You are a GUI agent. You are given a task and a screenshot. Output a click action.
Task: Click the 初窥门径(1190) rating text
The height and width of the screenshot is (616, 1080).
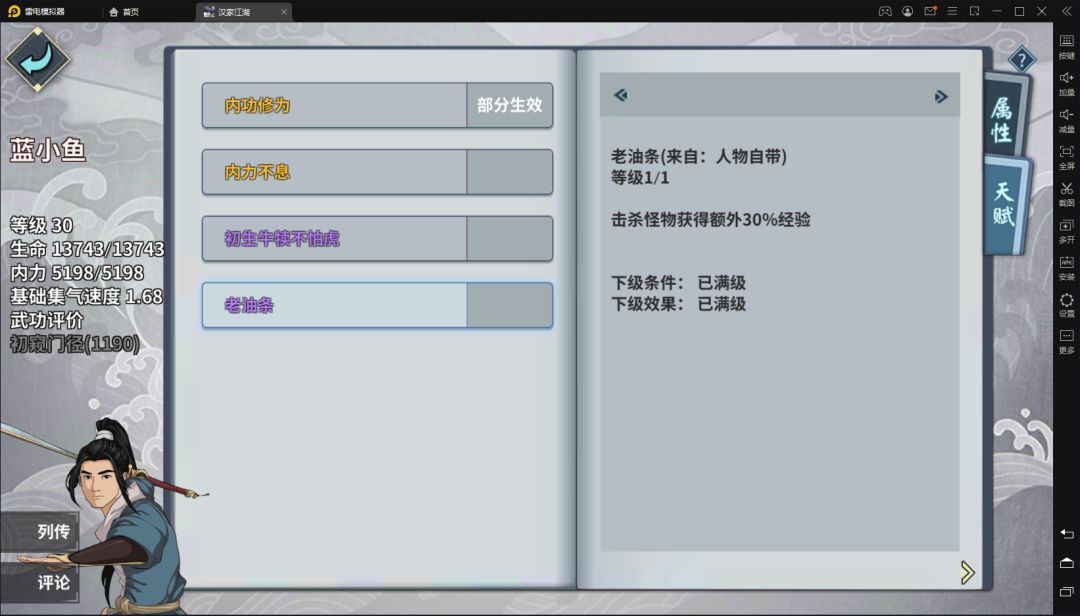click(75, 344)
